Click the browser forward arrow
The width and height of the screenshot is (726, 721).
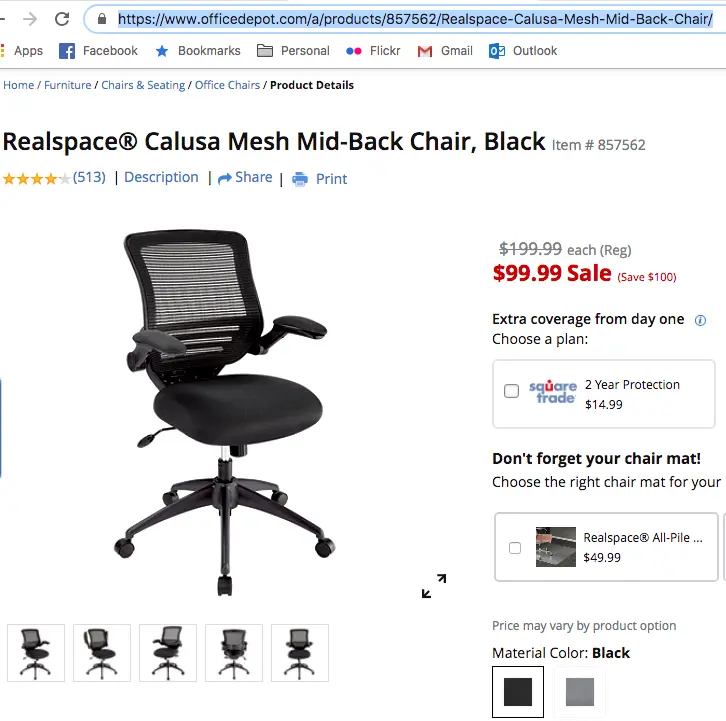click(30, 19)
